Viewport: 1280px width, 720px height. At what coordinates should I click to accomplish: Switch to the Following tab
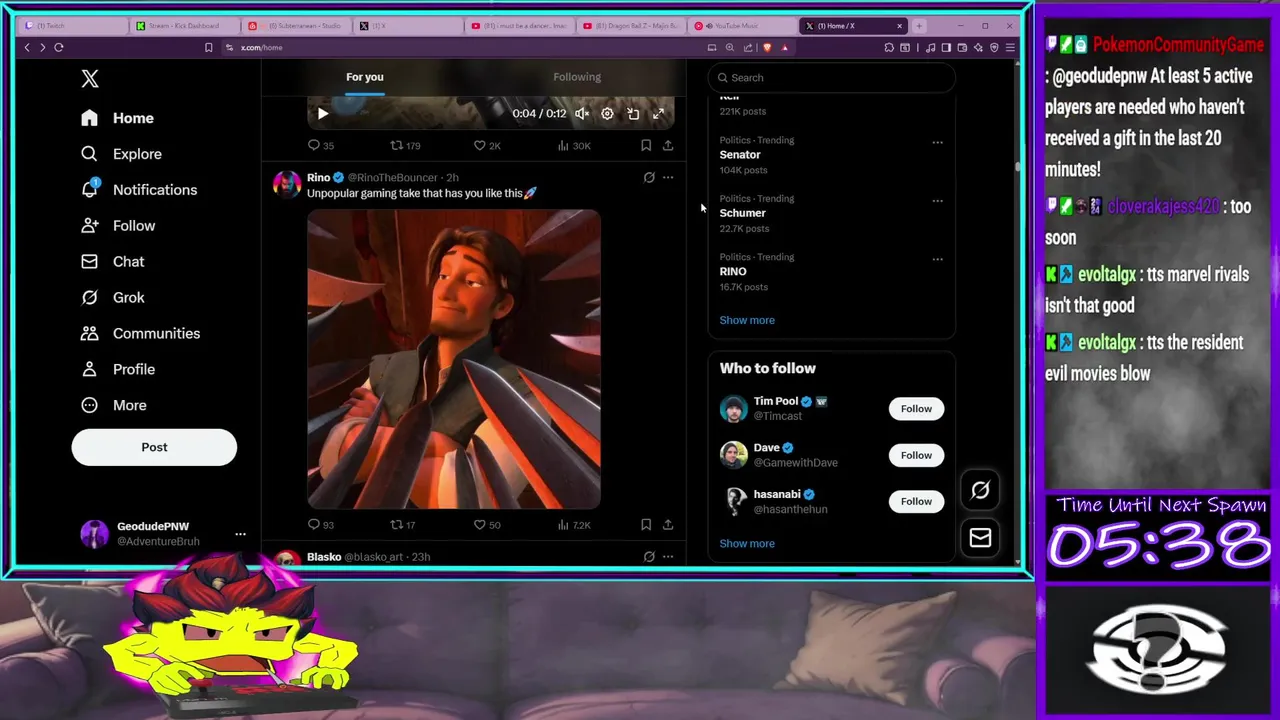tap(577, 77)
